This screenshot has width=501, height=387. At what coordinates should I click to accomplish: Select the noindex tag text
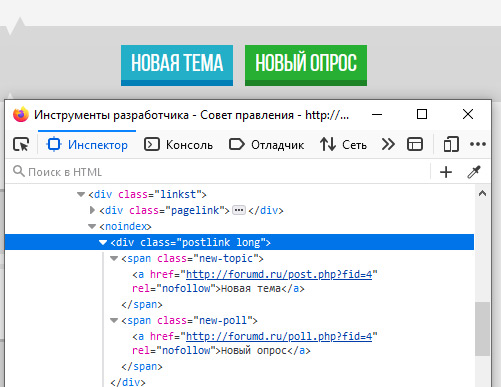[125, 226]
